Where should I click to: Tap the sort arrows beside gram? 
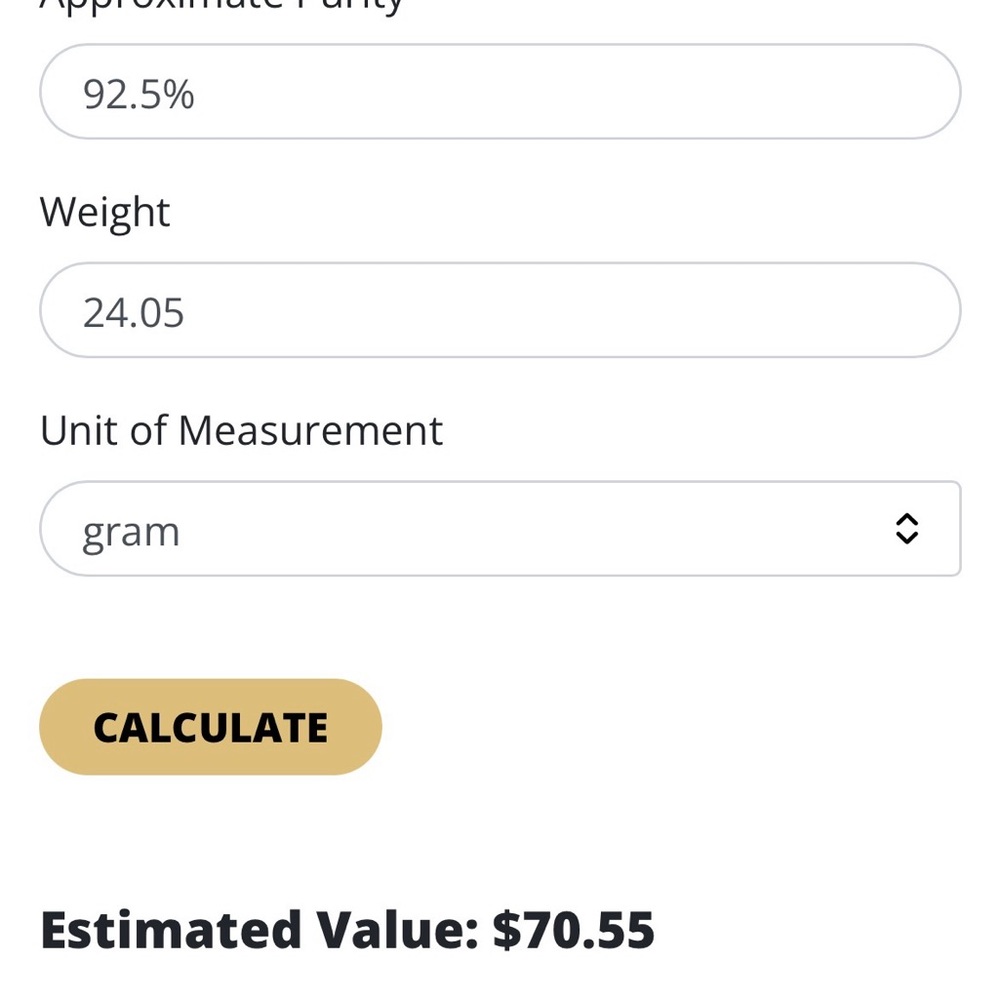click(906, 529)
